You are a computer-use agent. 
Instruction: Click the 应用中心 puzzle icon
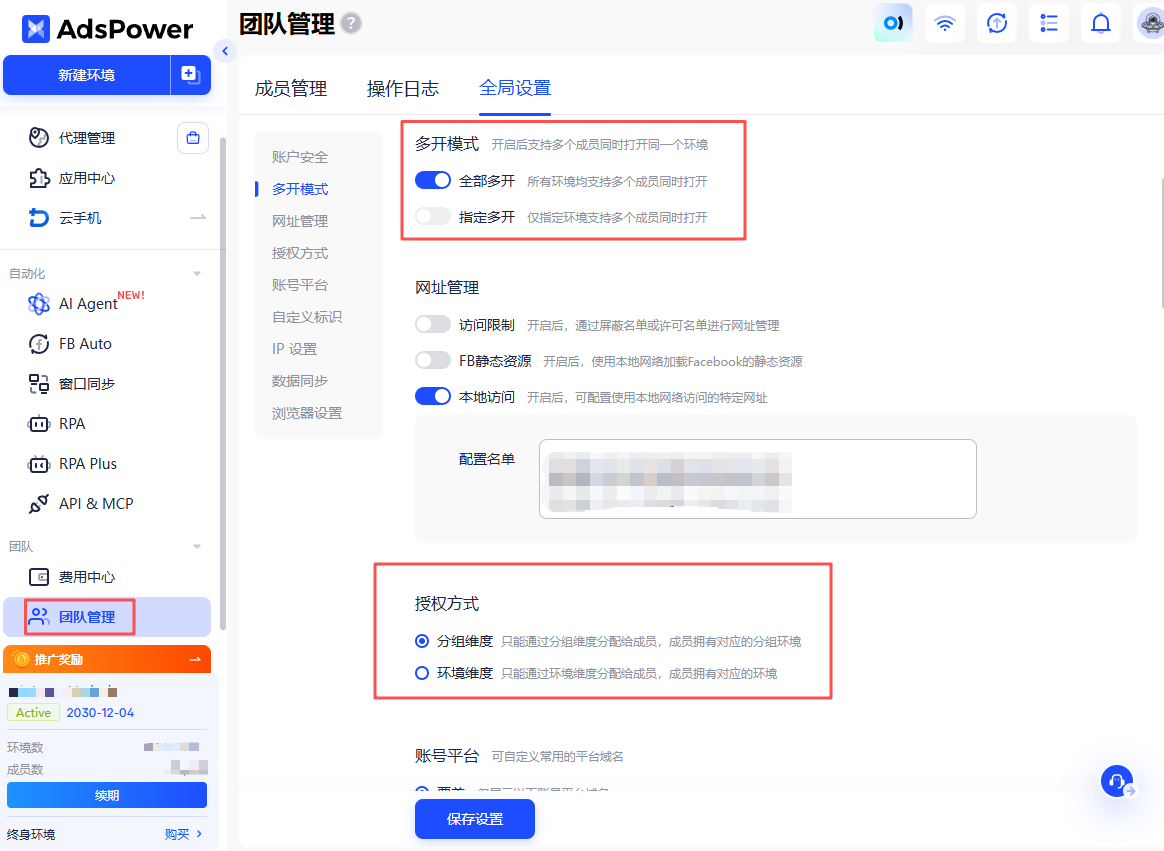pyautogui.click(x=39, y=178)
